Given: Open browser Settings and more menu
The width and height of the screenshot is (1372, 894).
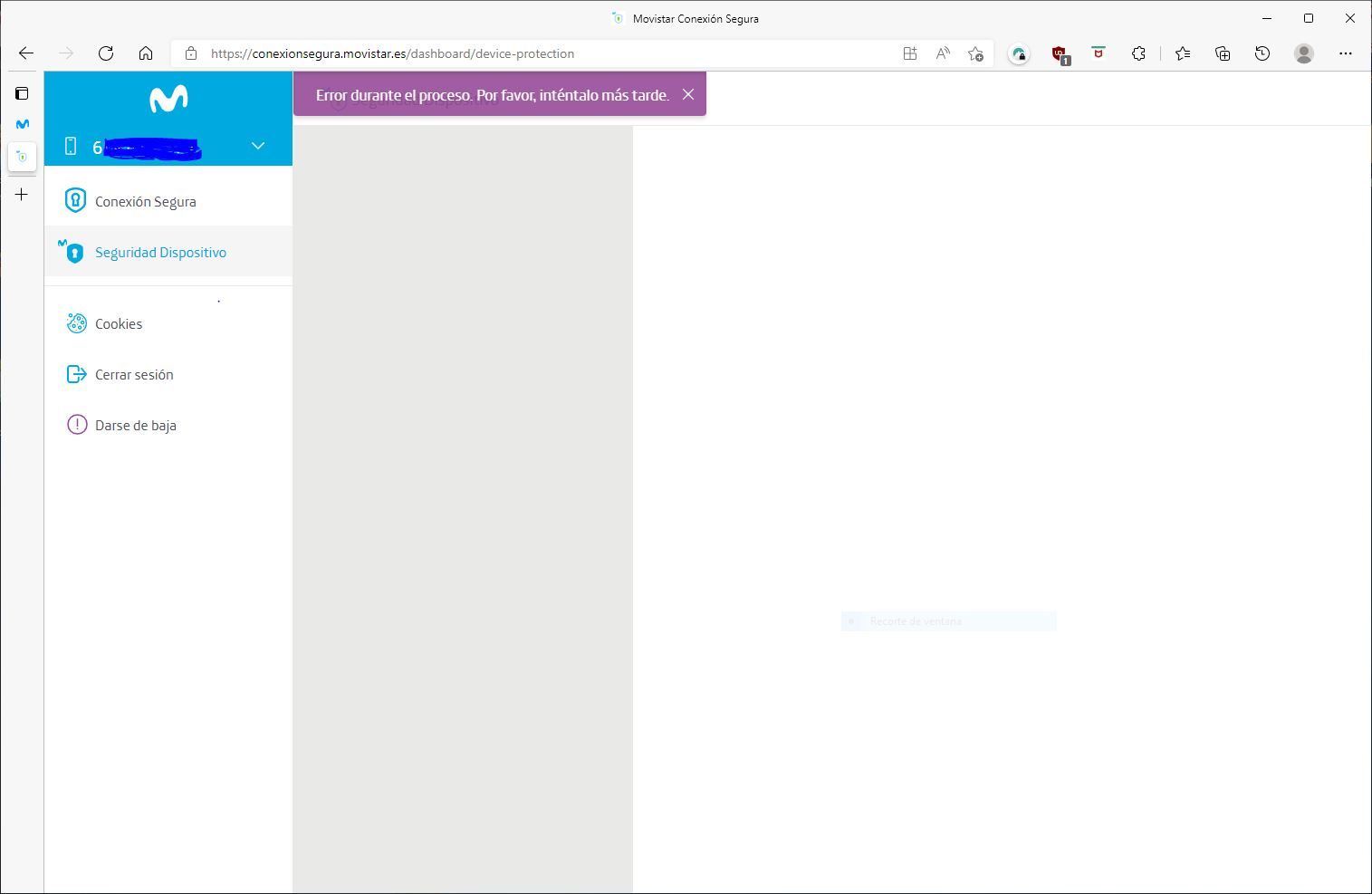Looking at the screenshot, I should point(1346,53).
